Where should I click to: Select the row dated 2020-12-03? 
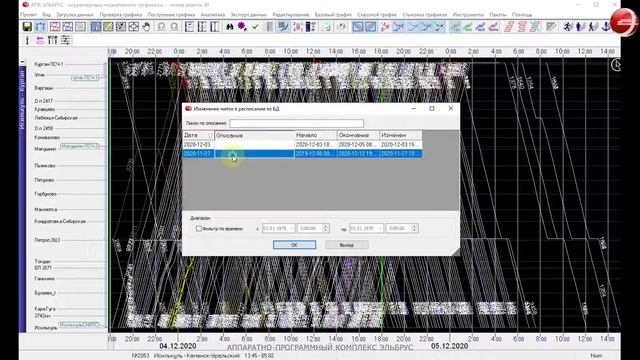point(302,144)
